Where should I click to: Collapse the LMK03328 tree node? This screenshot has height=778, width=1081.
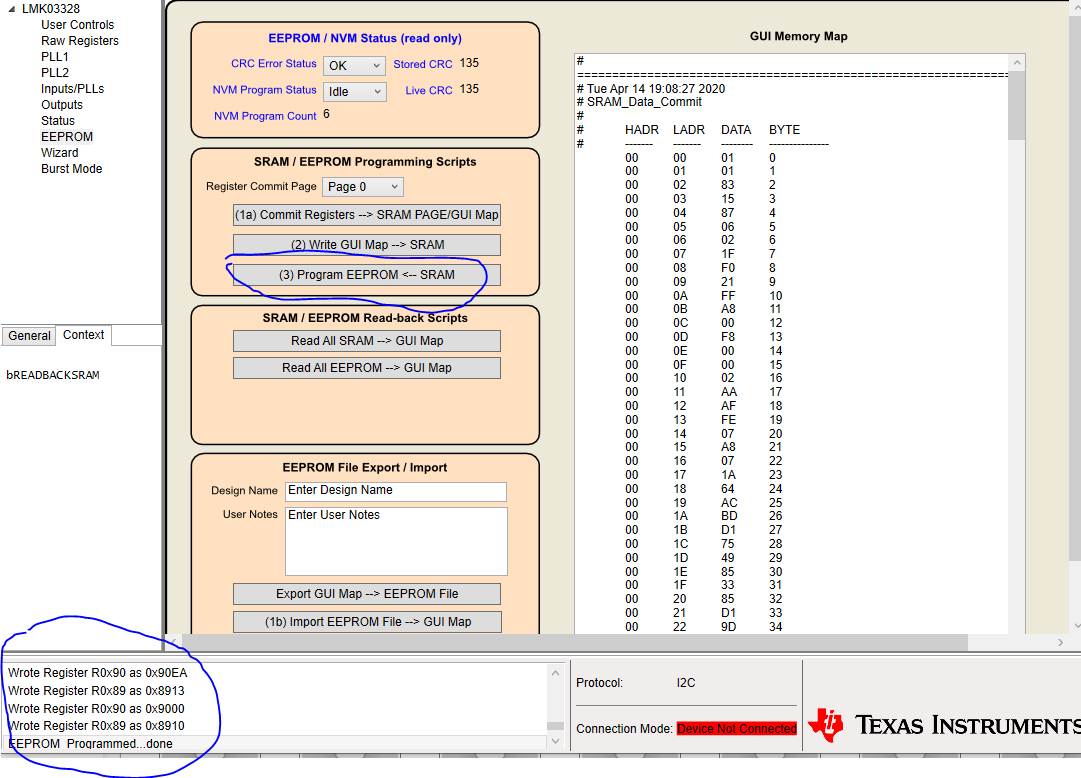click(x=11, y=9)
